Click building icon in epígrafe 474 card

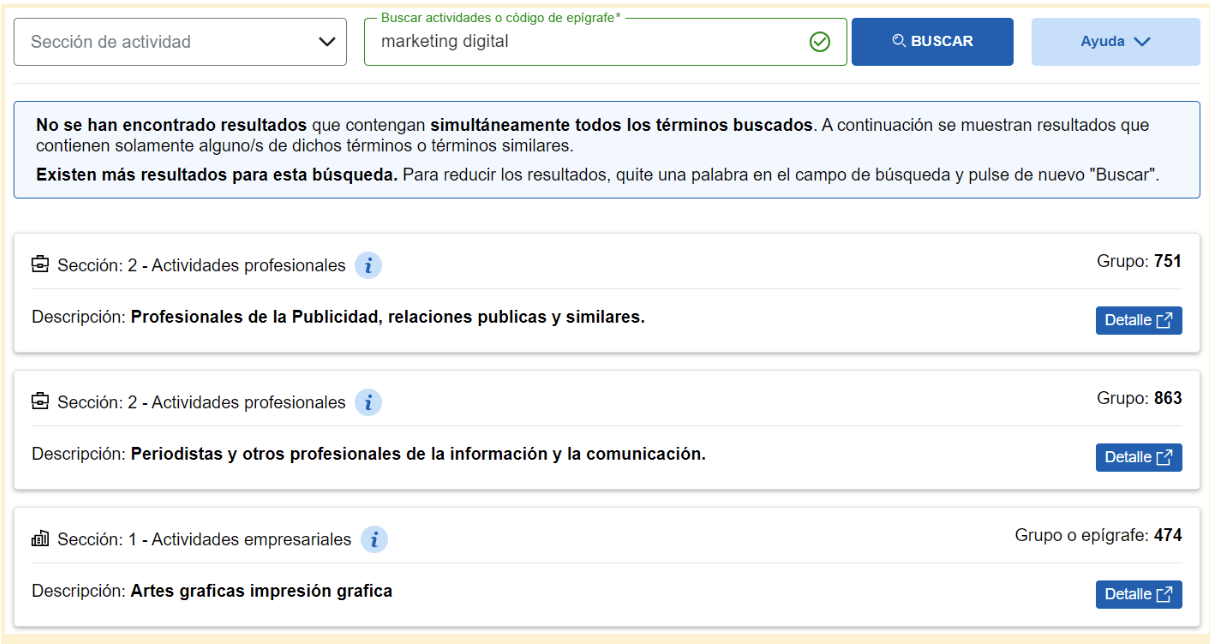coord(40,539)
